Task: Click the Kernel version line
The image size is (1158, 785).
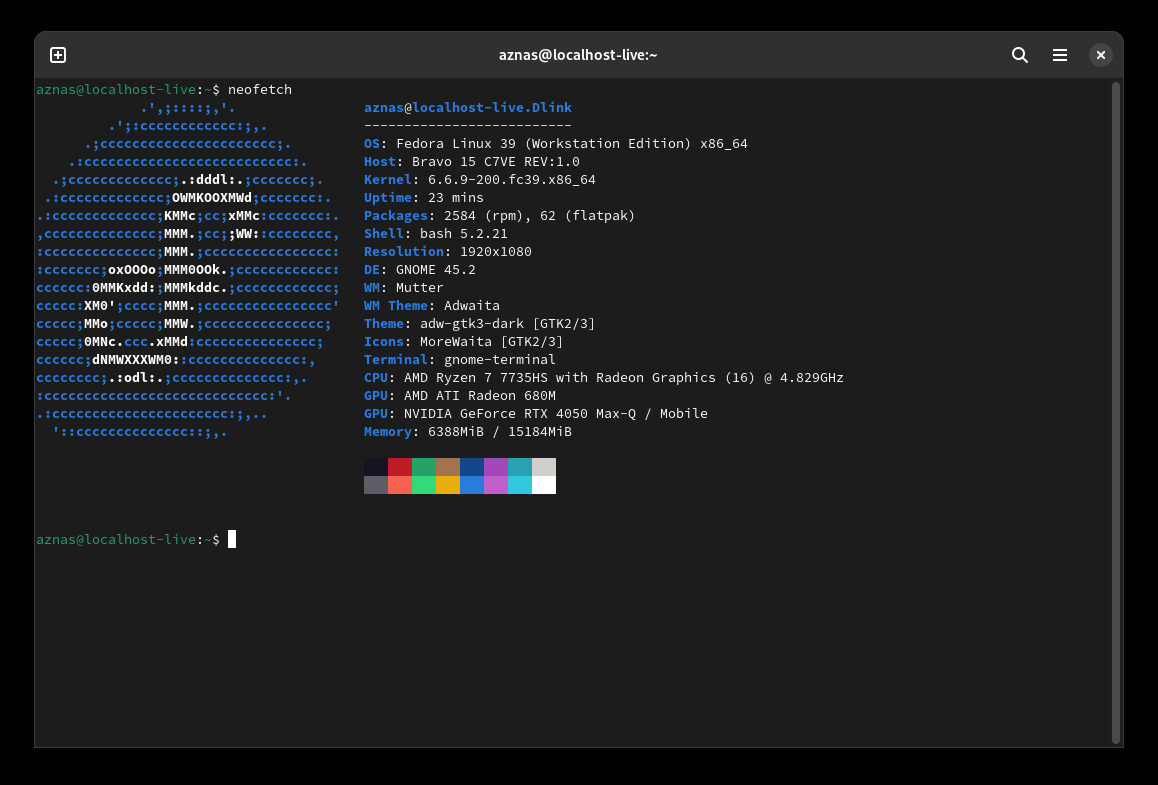Action: tap(480, 180)
